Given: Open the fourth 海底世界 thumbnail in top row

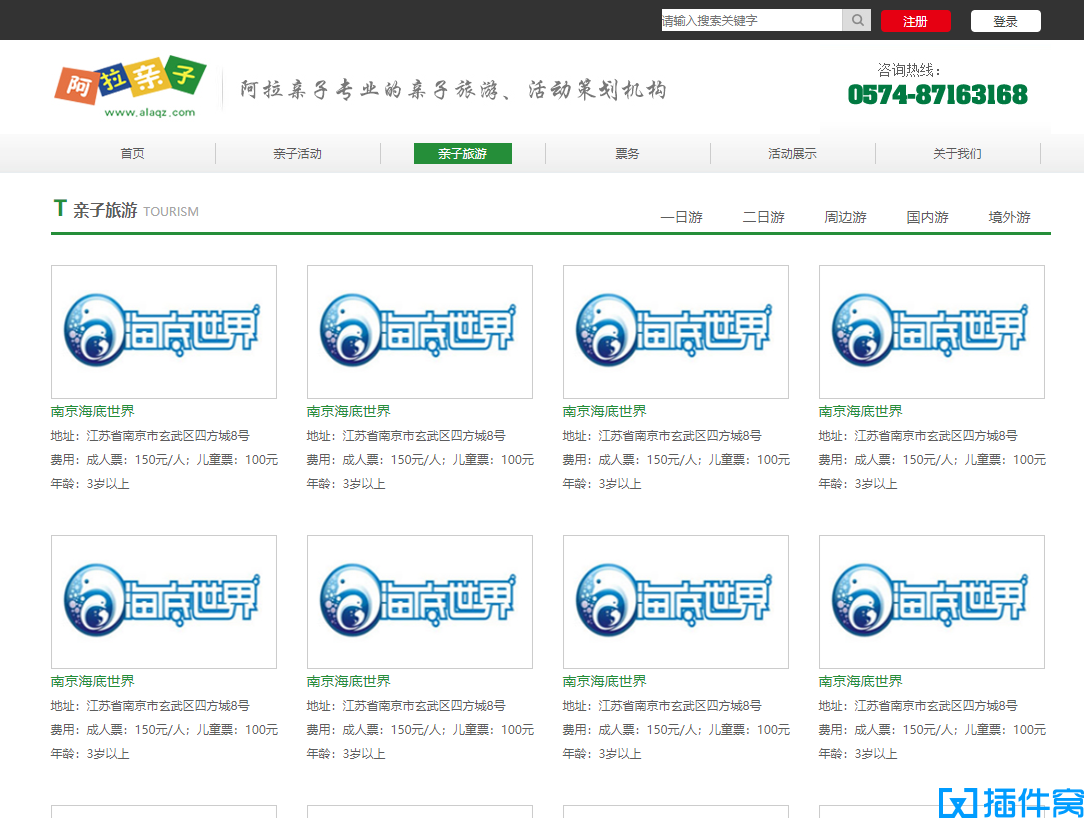Looking at the screenshot, I should tap(931, 332).
